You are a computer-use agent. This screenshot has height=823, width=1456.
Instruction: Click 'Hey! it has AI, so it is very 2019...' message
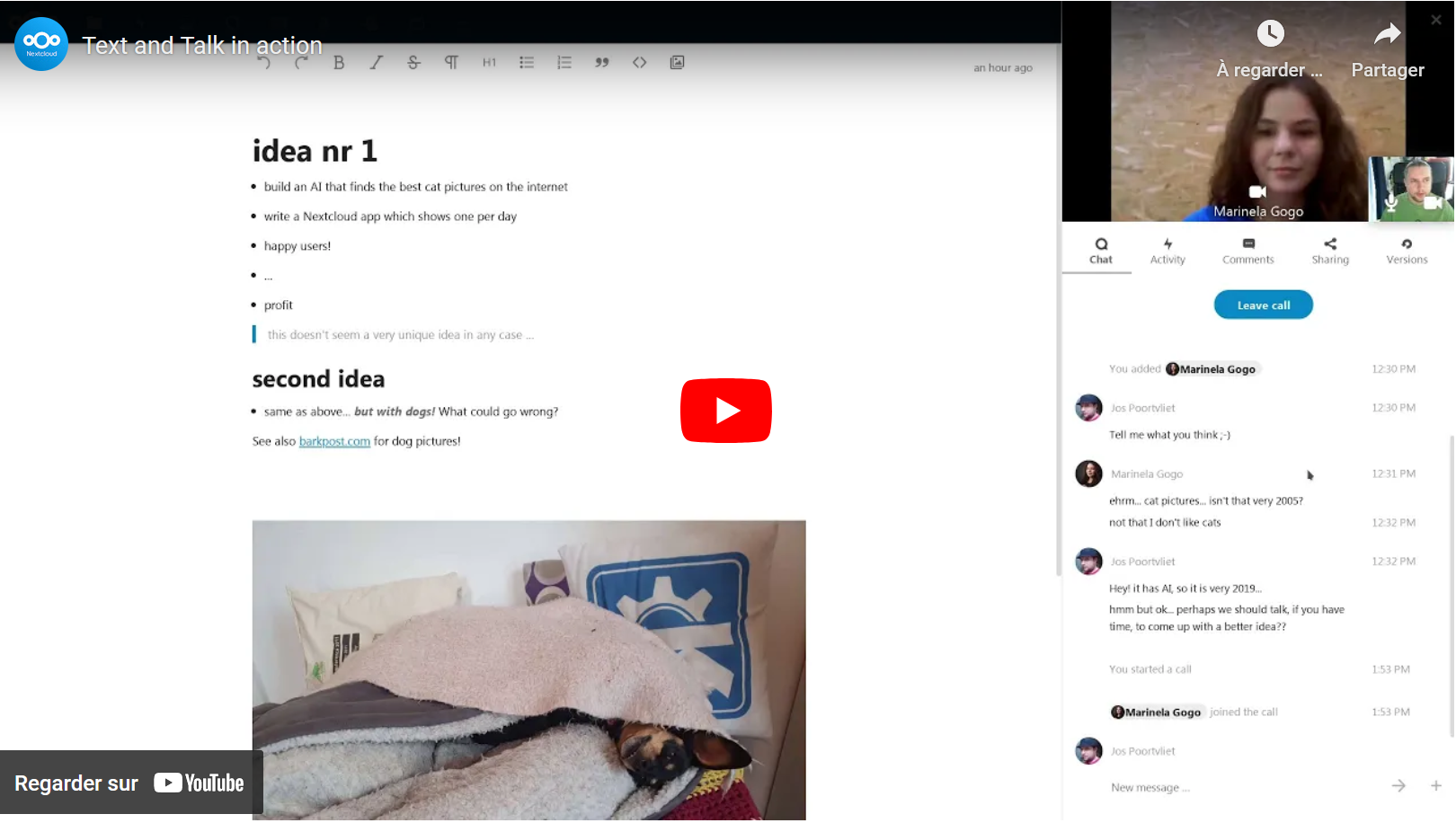pos(1185,589)
